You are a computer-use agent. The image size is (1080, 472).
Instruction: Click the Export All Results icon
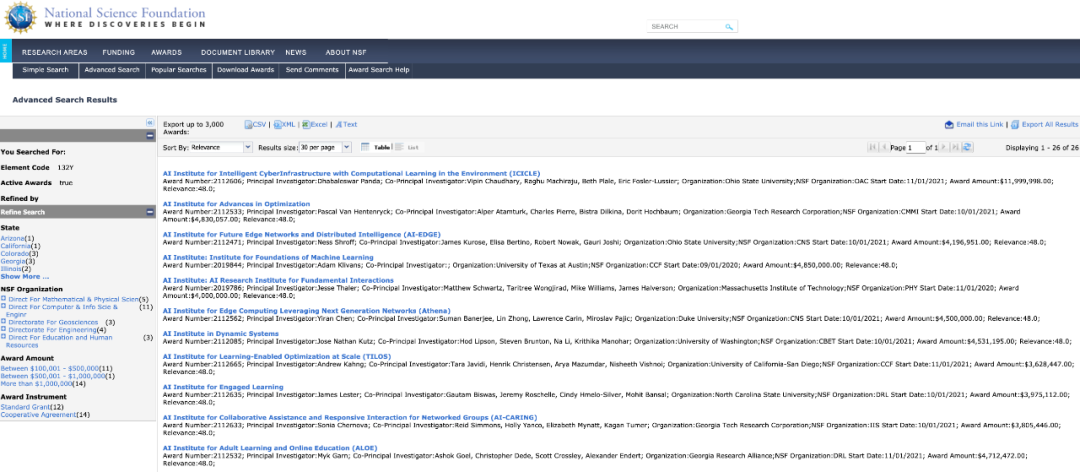click(x=1015, y=125)
